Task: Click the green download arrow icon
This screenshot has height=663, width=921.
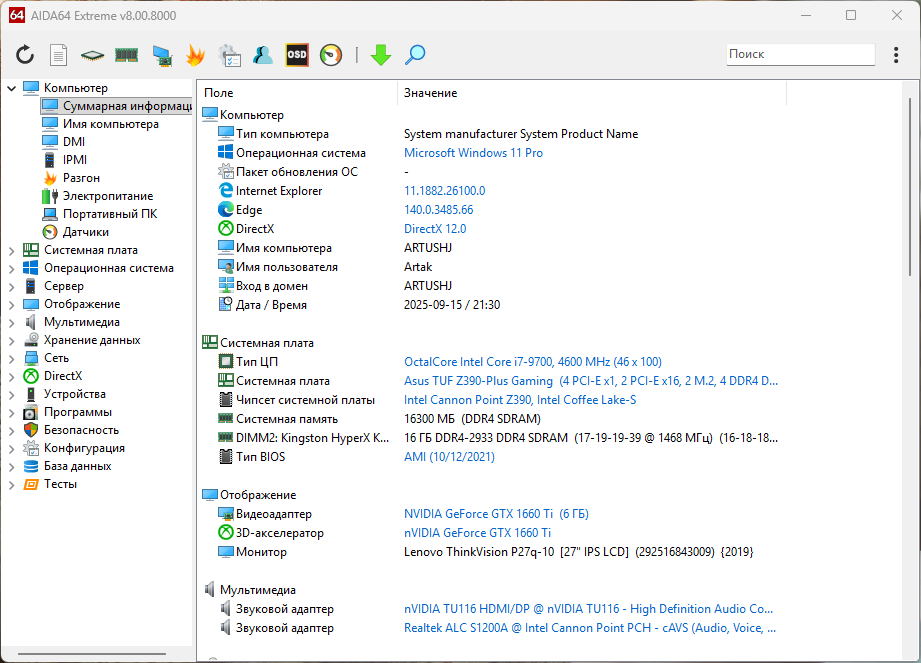Action: (x=381, y=55)
